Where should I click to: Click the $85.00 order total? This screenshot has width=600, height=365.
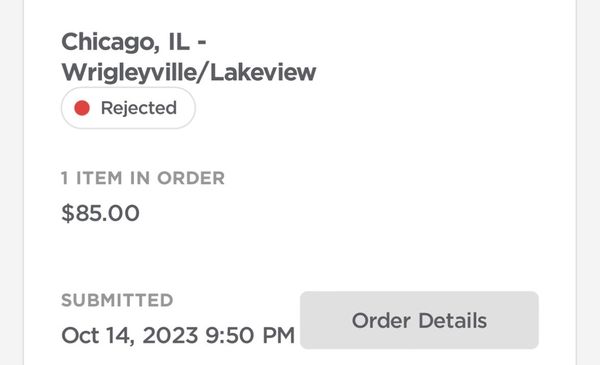[100, 213]
